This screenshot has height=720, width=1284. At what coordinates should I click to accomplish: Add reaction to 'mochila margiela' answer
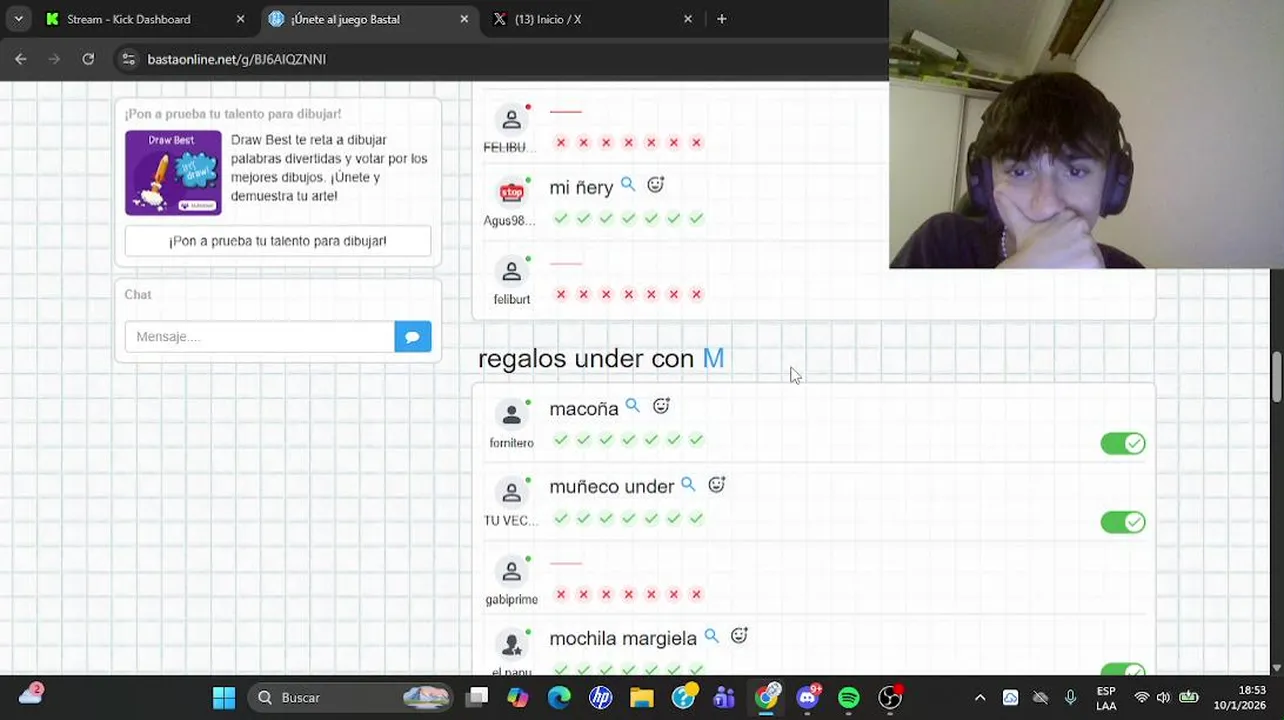(x=739, y=636)
